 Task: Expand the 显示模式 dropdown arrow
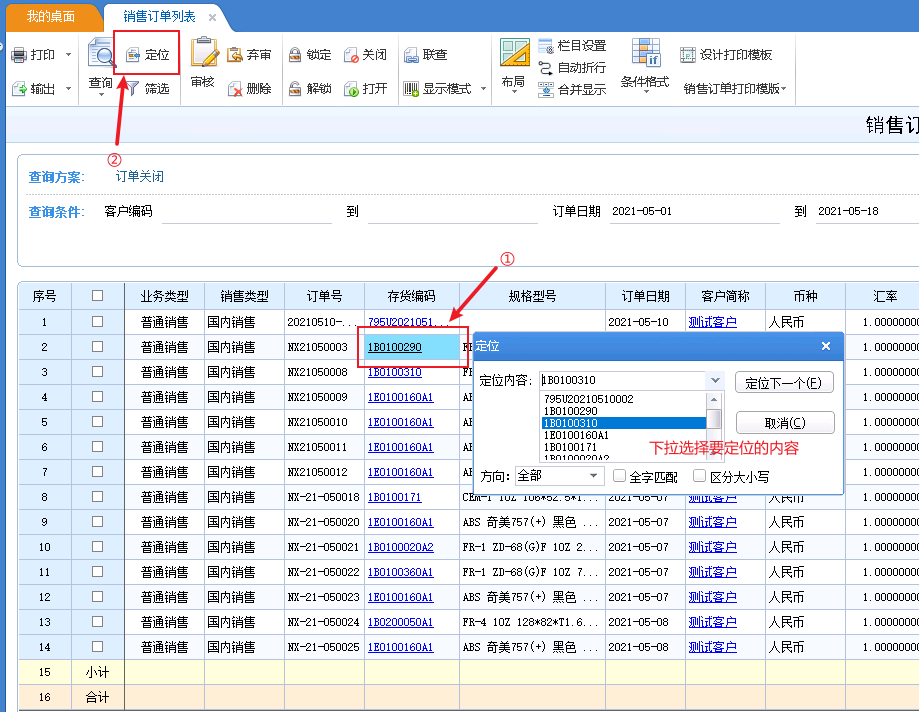click(x=484, y=89)
